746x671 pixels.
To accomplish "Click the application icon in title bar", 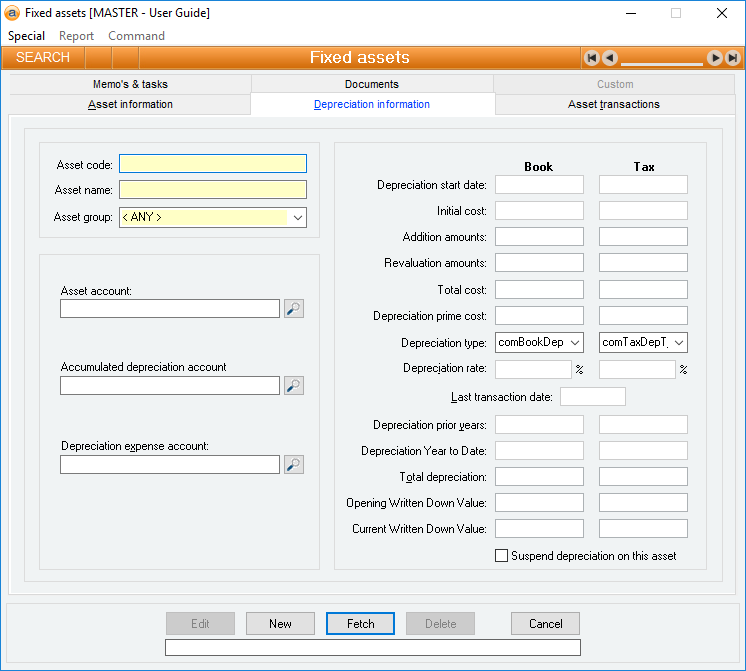I will (x=13, y=13).
